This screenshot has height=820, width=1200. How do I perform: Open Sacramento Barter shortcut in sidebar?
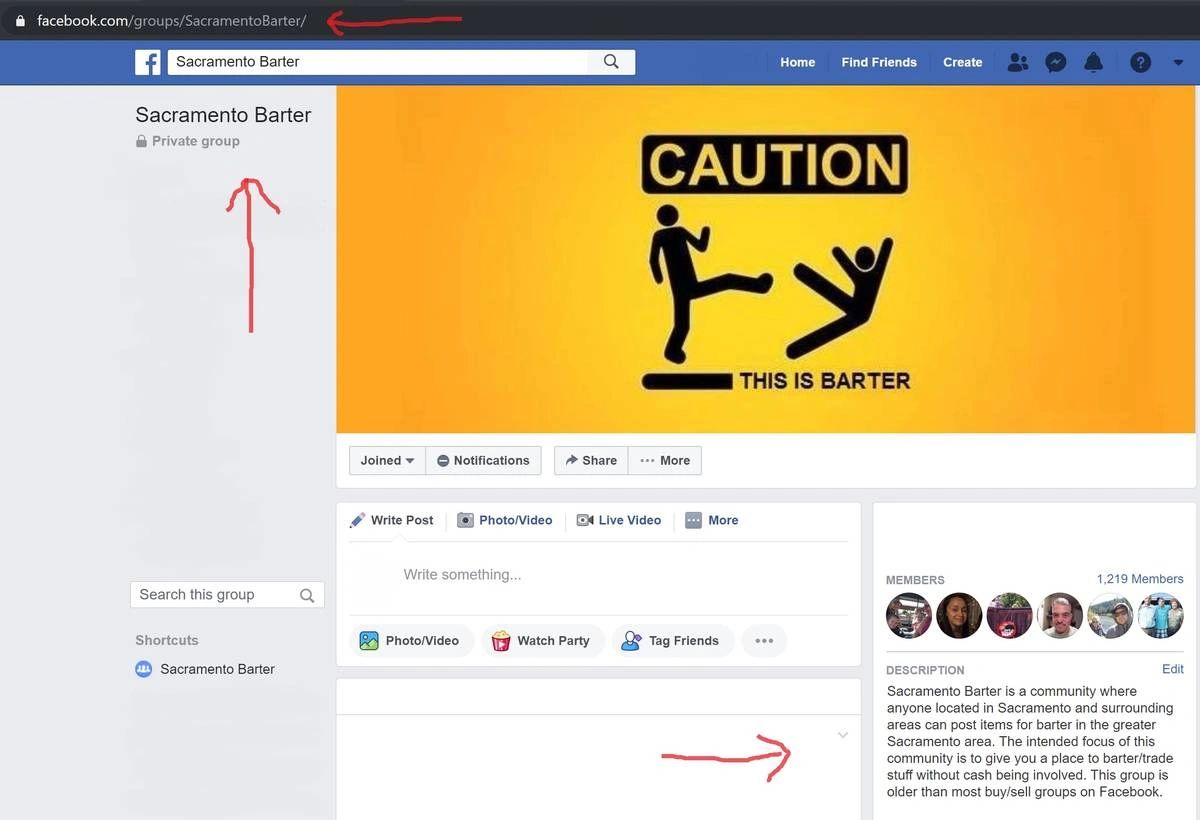(x=205, y=669)
